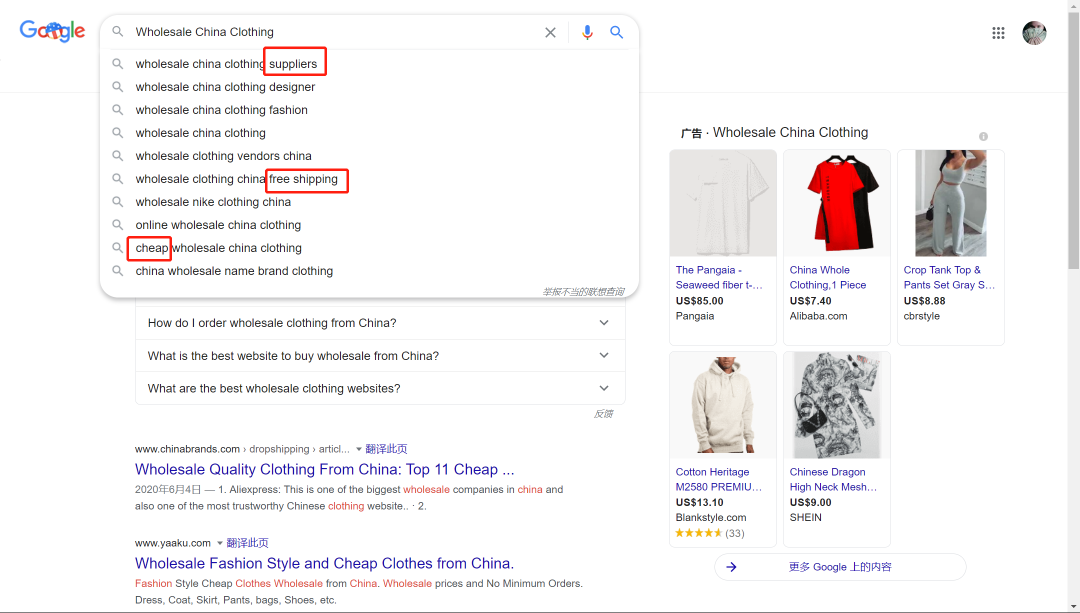The width and height of the screenshot is (1080, 613).
Task: Click the cbrstyle seller name
Action: pos(922,316)
